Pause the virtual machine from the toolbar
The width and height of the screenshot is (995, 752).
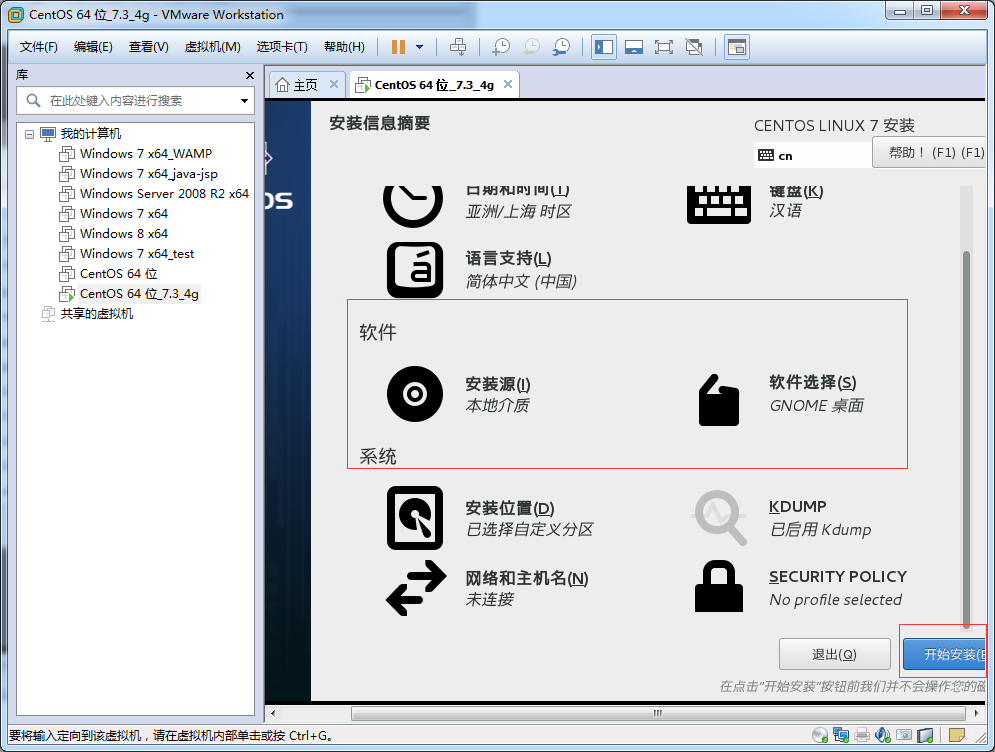click(398, 47)
